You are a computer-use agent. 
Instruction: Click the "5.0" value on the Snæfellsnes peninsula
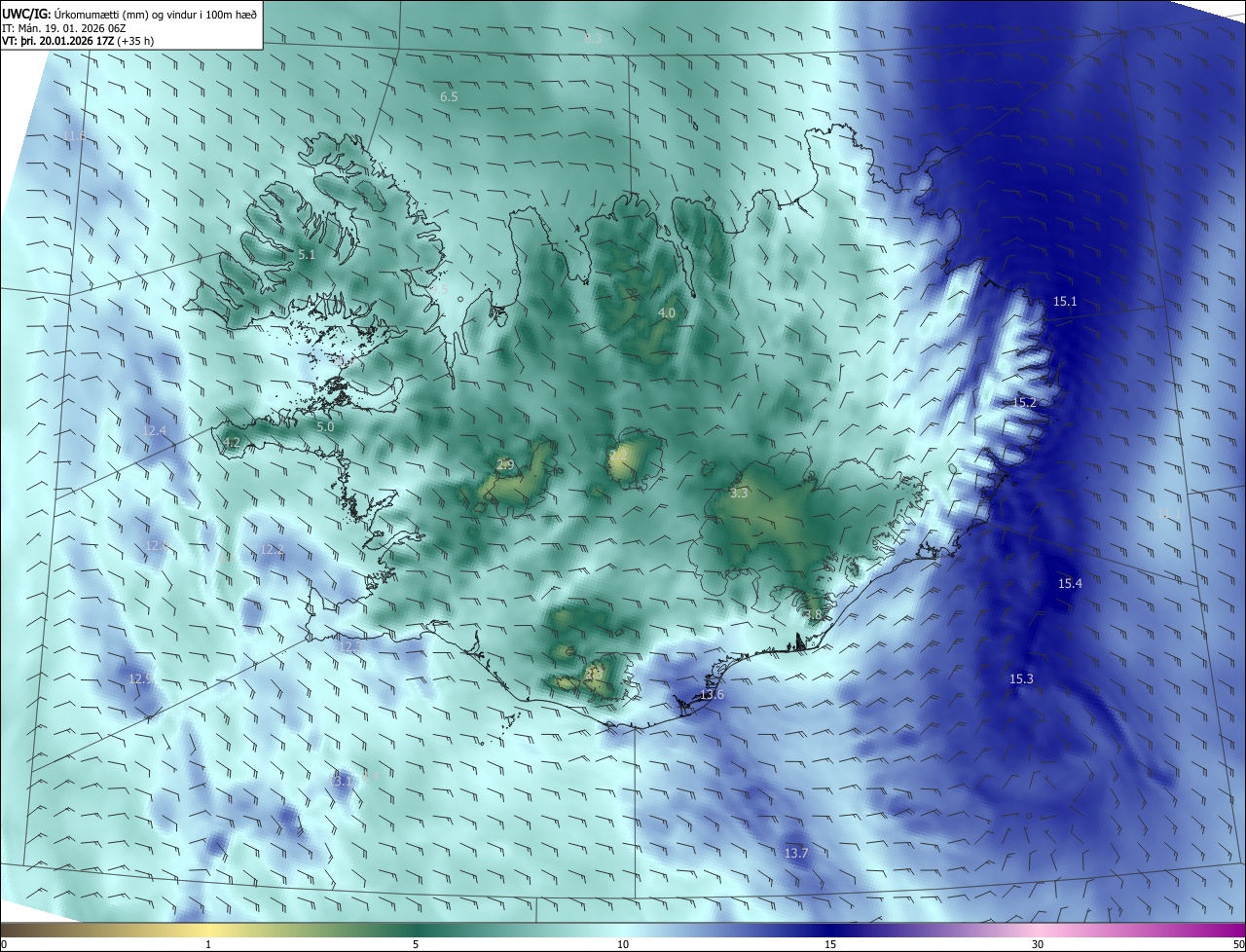[325, 427]
